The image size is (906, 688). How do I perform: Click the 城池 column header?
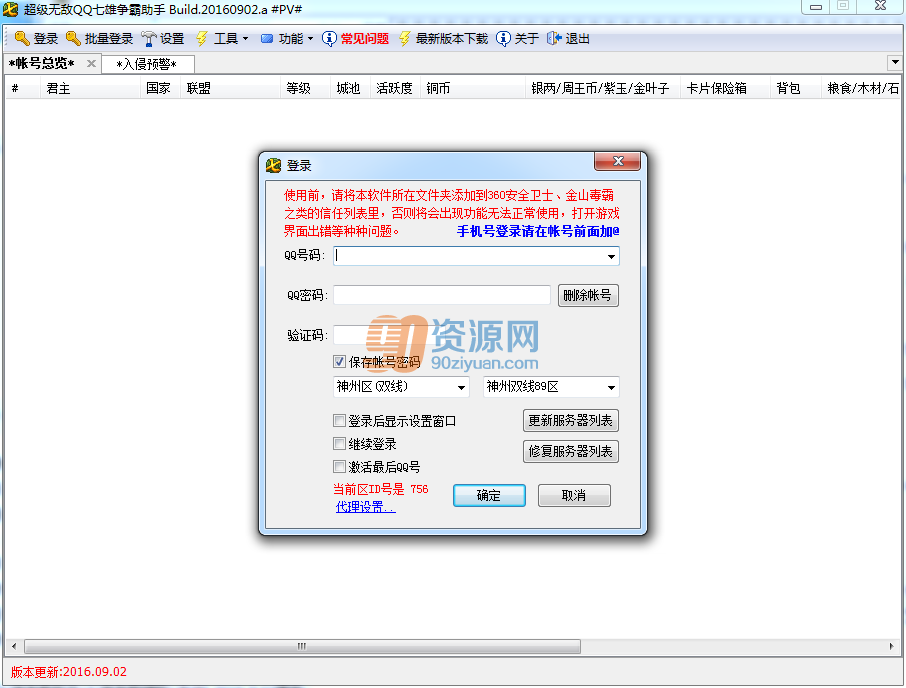(x=350, y=88)
